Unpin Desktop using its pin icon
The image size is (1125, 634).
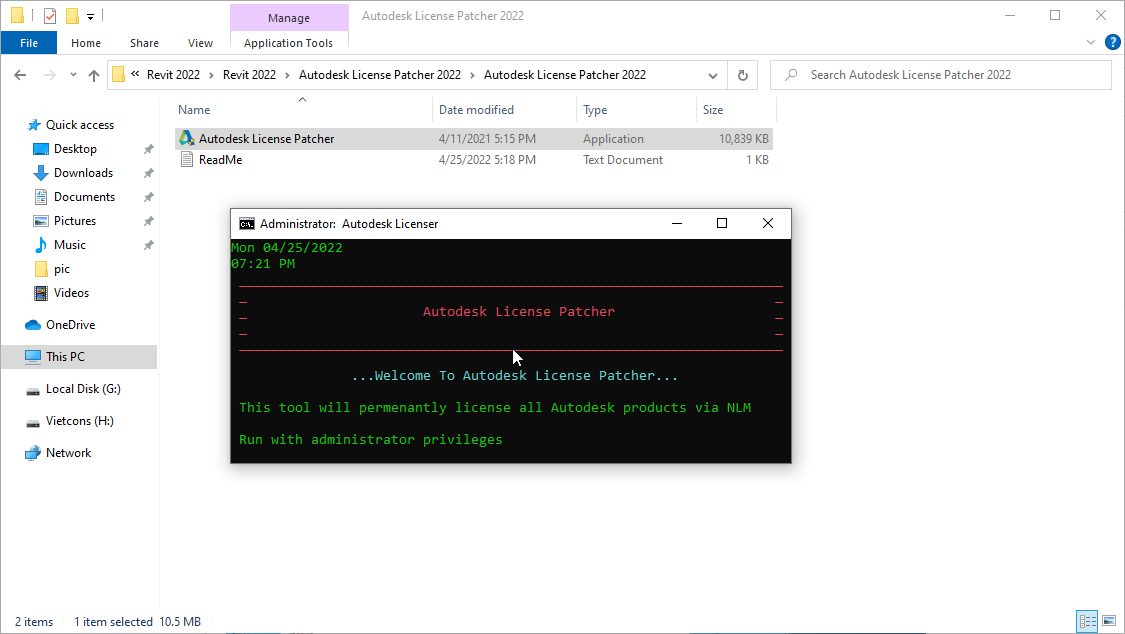pos(149,149)
